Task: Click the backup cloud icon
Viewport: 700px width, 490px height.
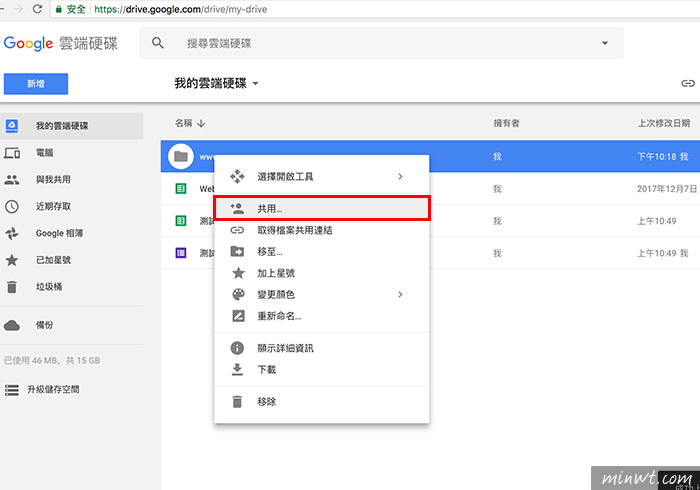Action: [x=12, y=325]
